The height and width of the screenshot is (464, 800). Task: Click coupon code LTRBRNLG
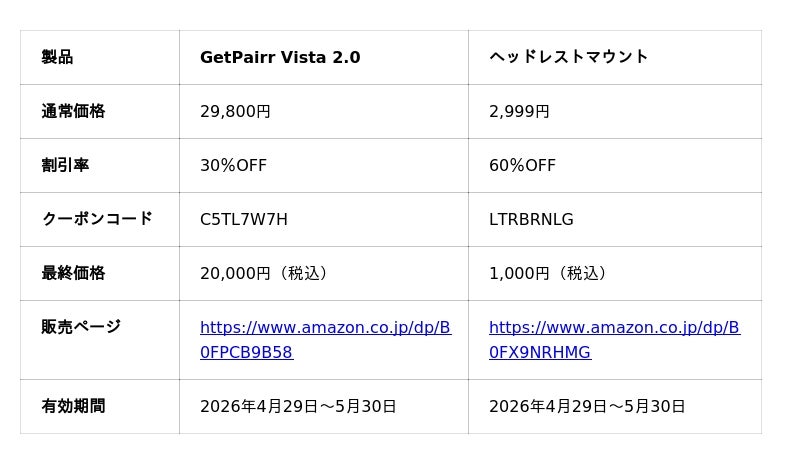click(x=531, y=220)
